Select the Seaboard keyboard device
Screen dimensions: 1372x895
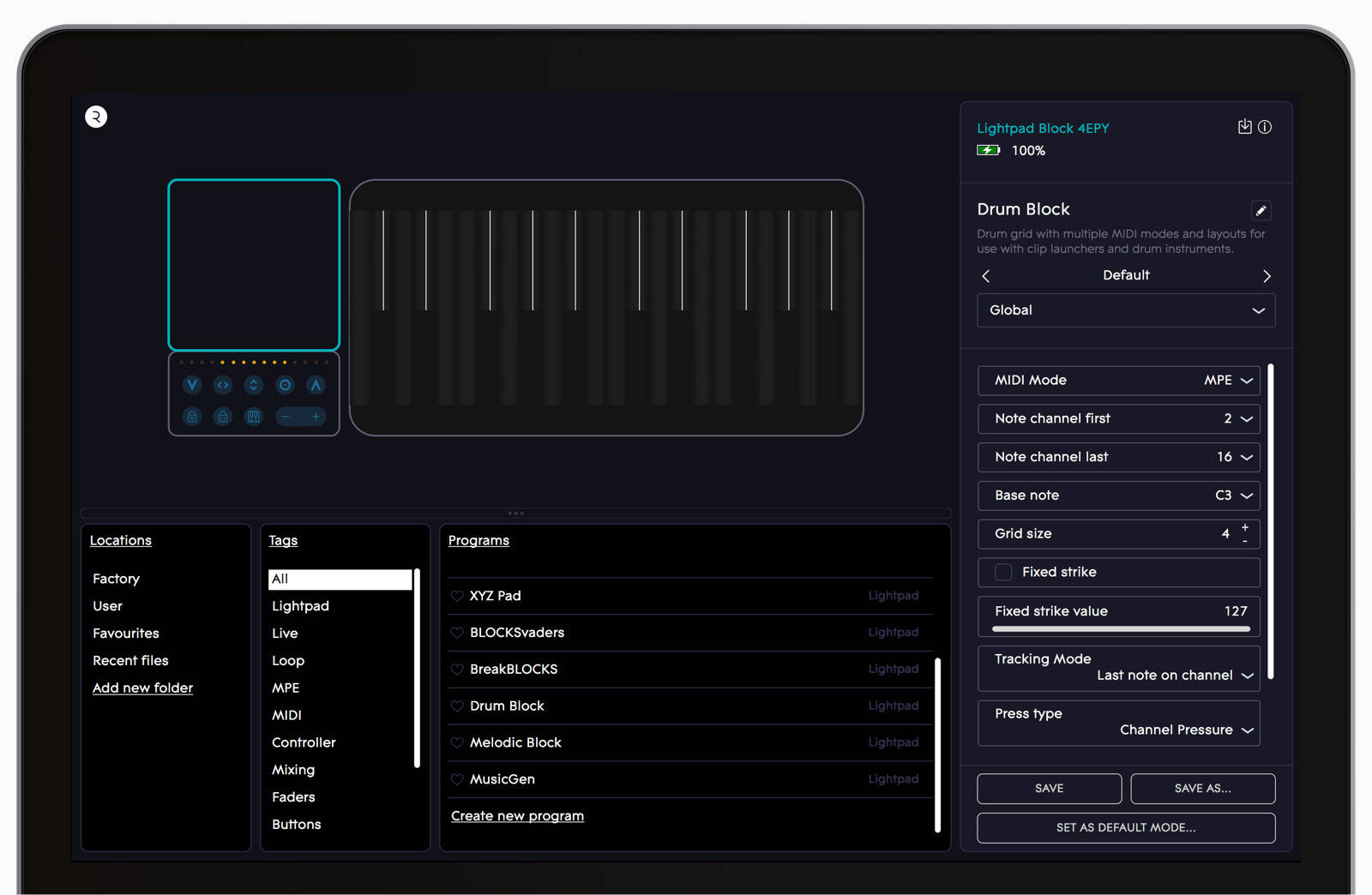[x=606, y=308]
